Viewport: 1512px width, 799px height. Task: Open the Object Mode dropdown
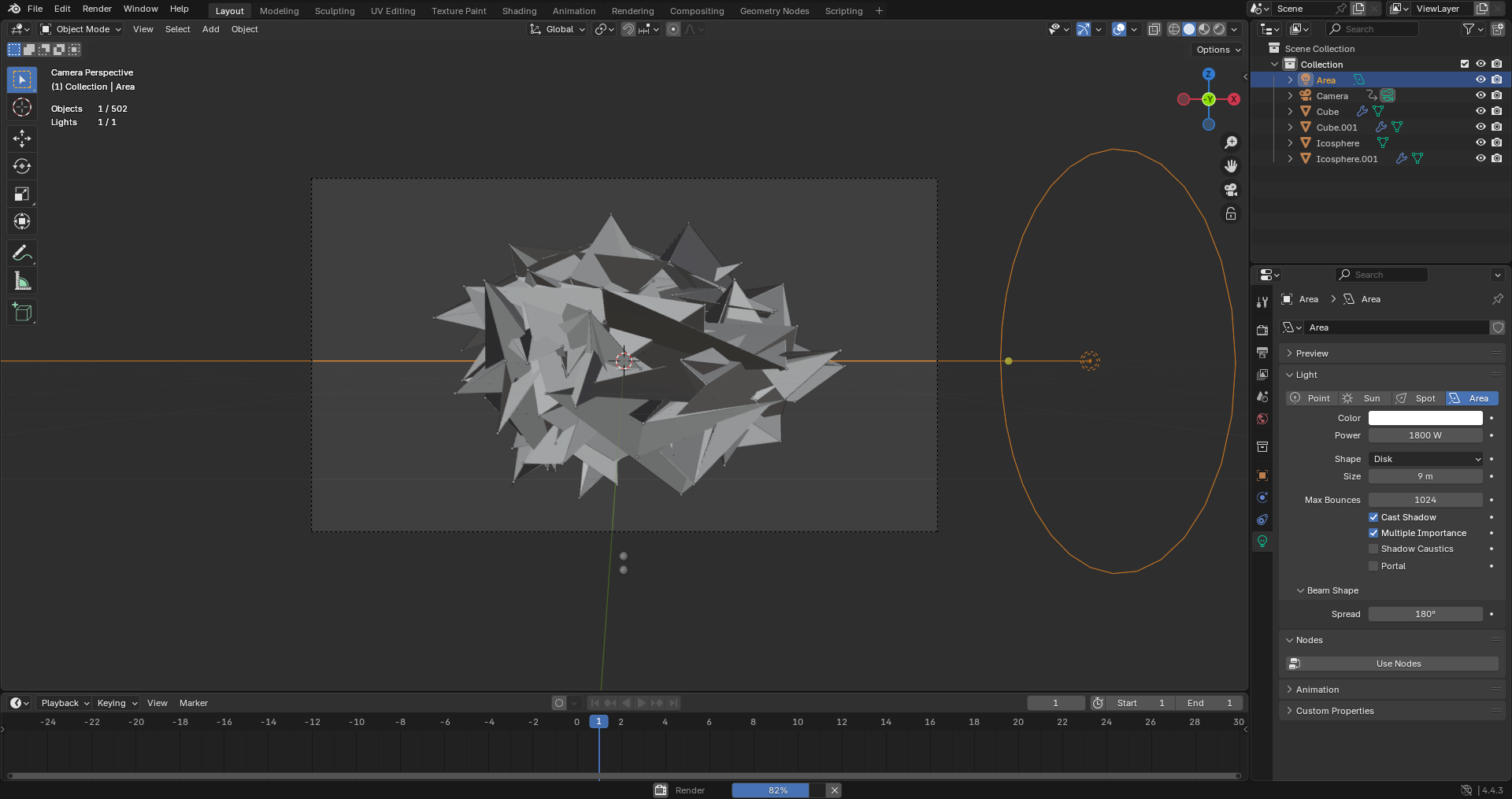(x=81, y=29)
